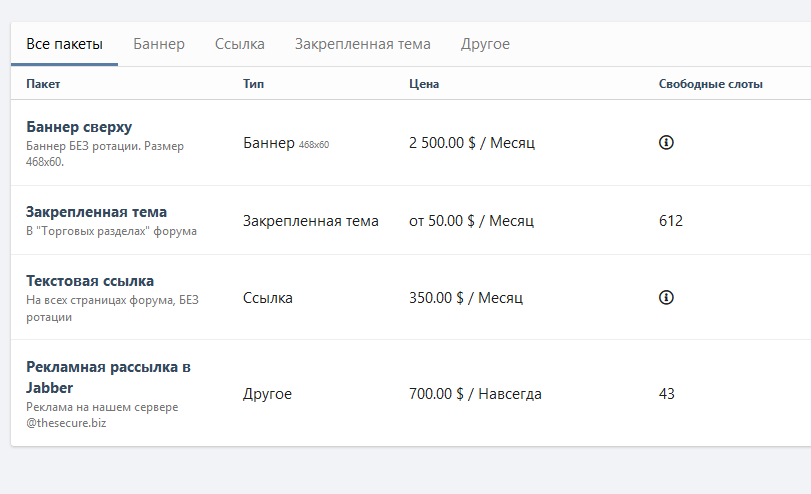Viewport: 811px width, 494px height.
Task: Click the от 50.00 $ / Месяц price
Action: tap(472, 220)
